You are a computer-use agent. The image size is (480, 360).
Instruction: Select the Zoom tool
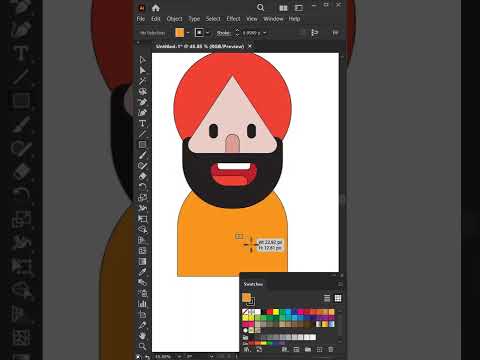coord(142,346)
